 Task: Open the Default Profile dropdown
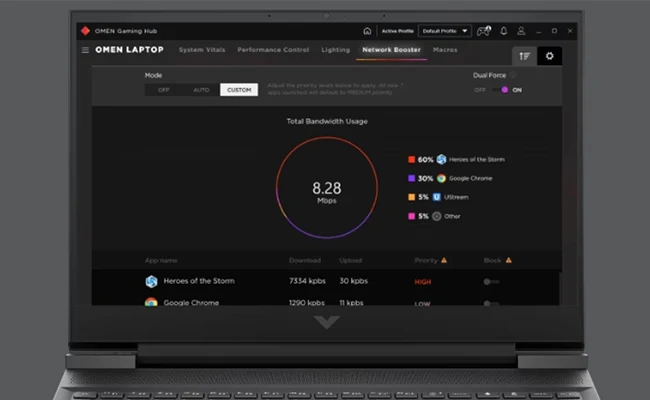[445, 31]
